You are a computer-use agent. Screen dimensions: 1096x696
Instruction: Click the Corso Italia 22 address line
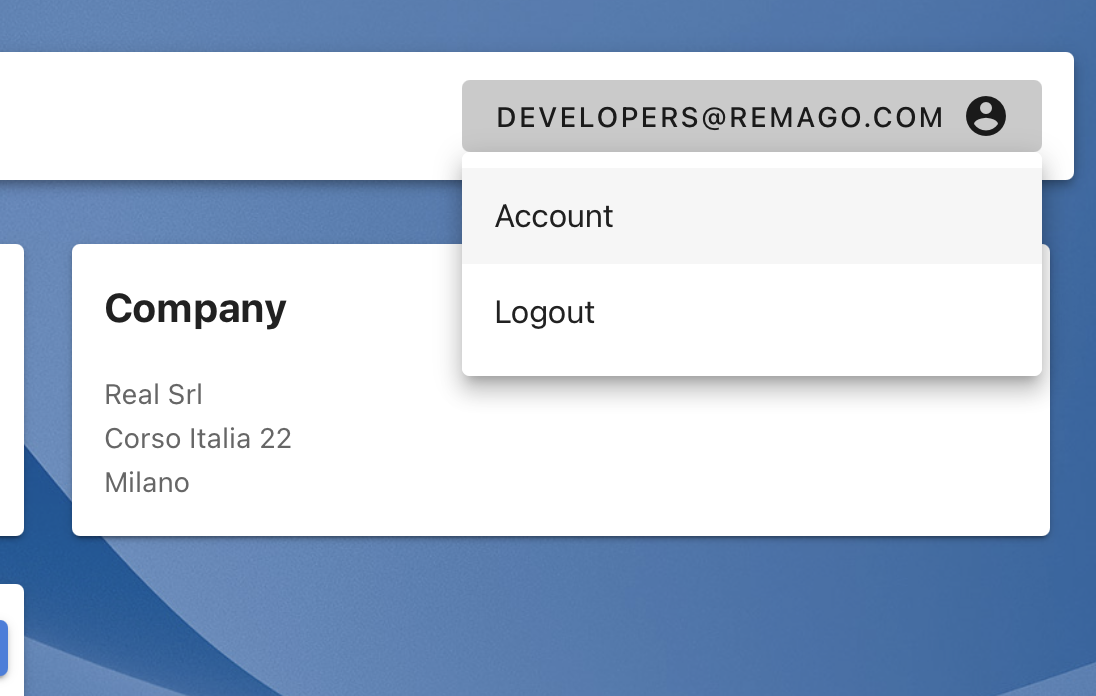[198, 438]
